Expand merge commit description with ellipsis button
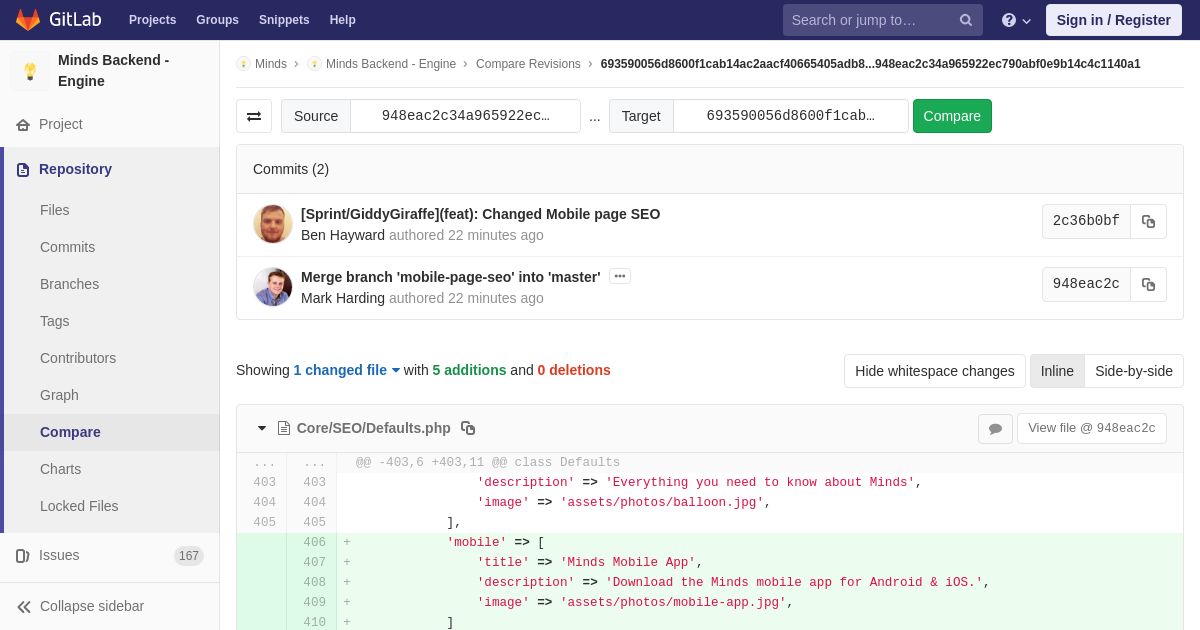Viewport: 1200px width, 630px height. pos(620,276)
